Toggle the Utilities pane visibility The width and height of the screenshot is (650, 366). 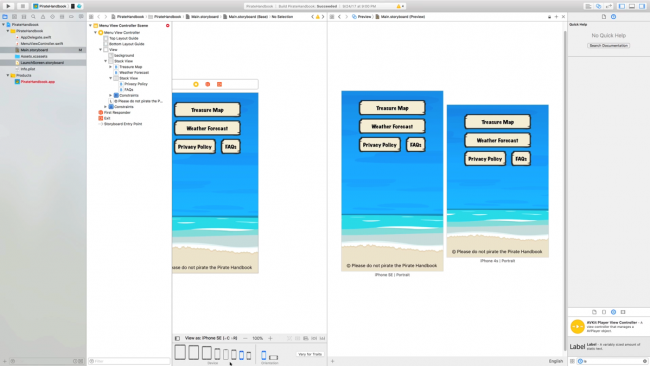(x=642, y=6)
